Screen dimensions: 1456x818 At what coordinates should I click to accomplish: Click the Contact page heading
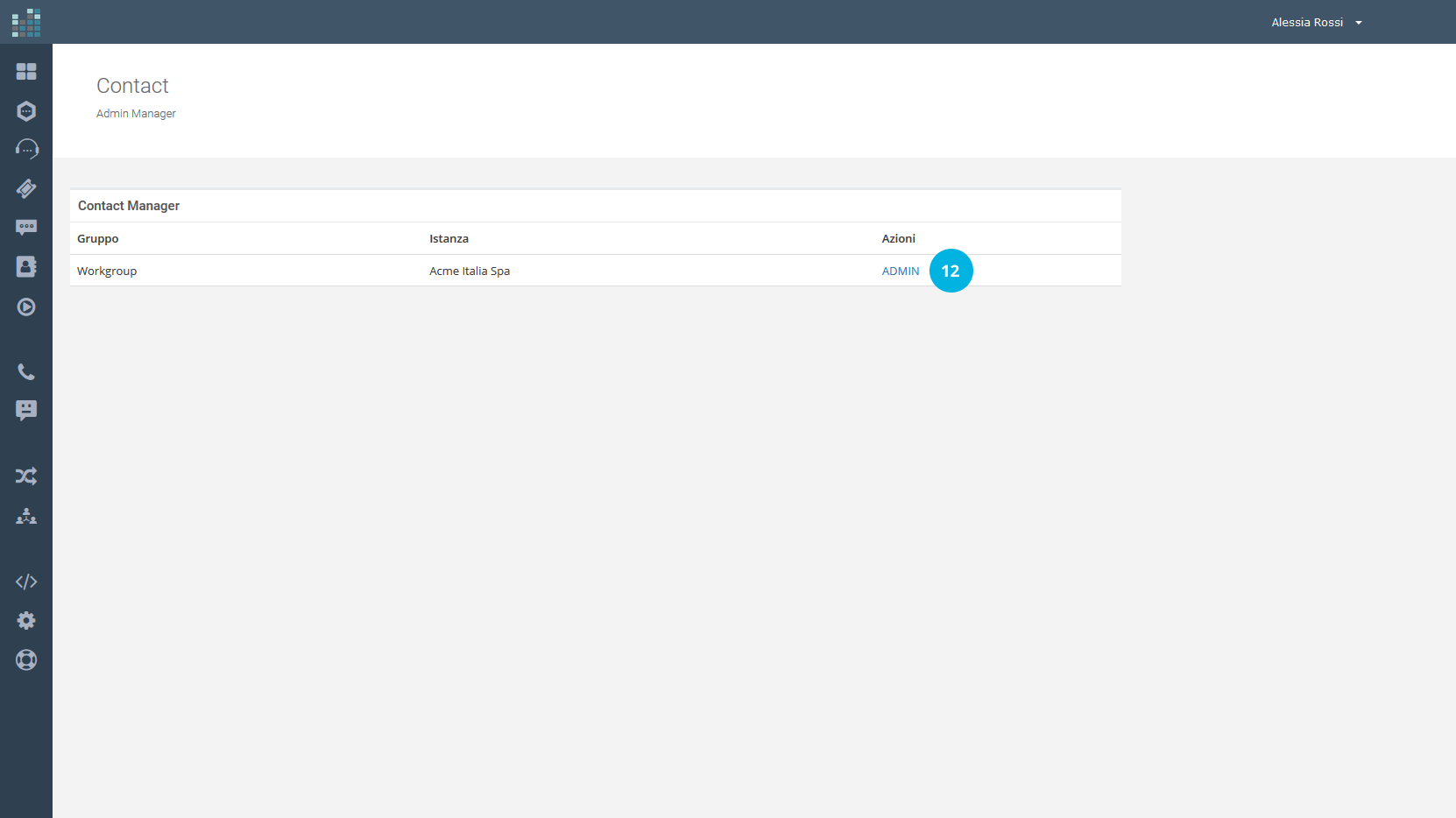(132, 86)
